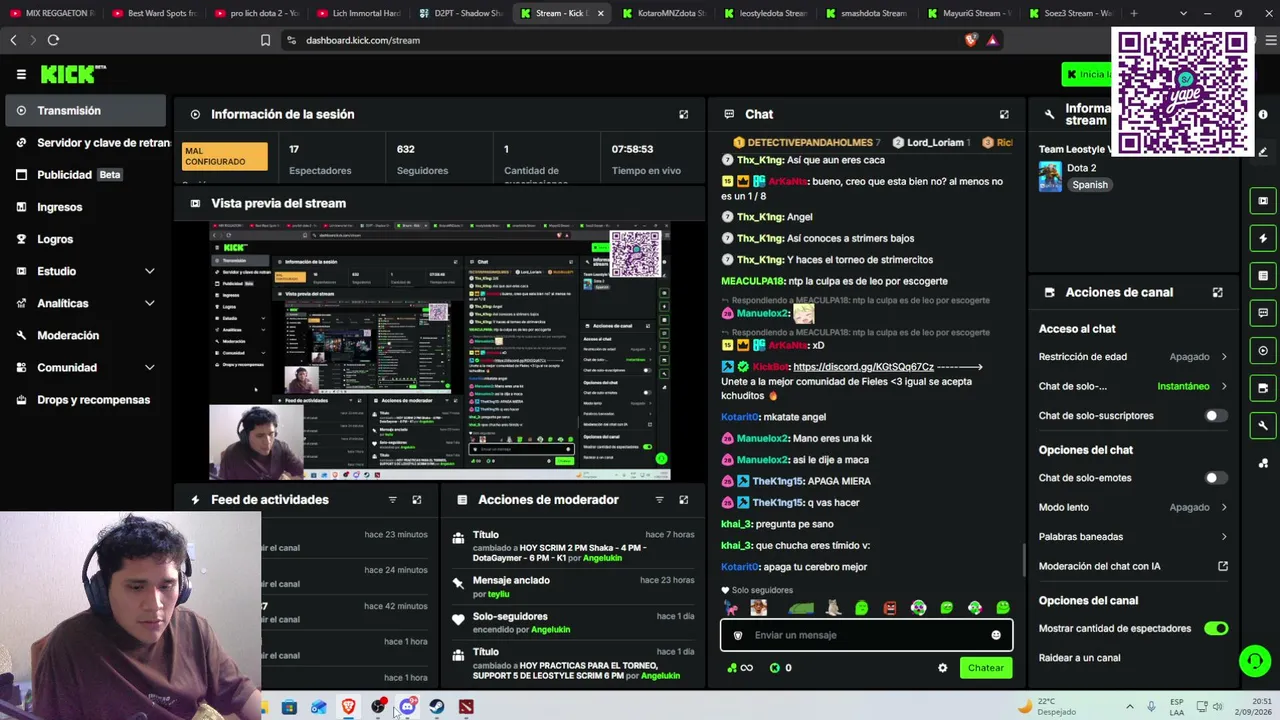Select the white cat emote
Screen dimensions: 1280x720
point(833,607)
